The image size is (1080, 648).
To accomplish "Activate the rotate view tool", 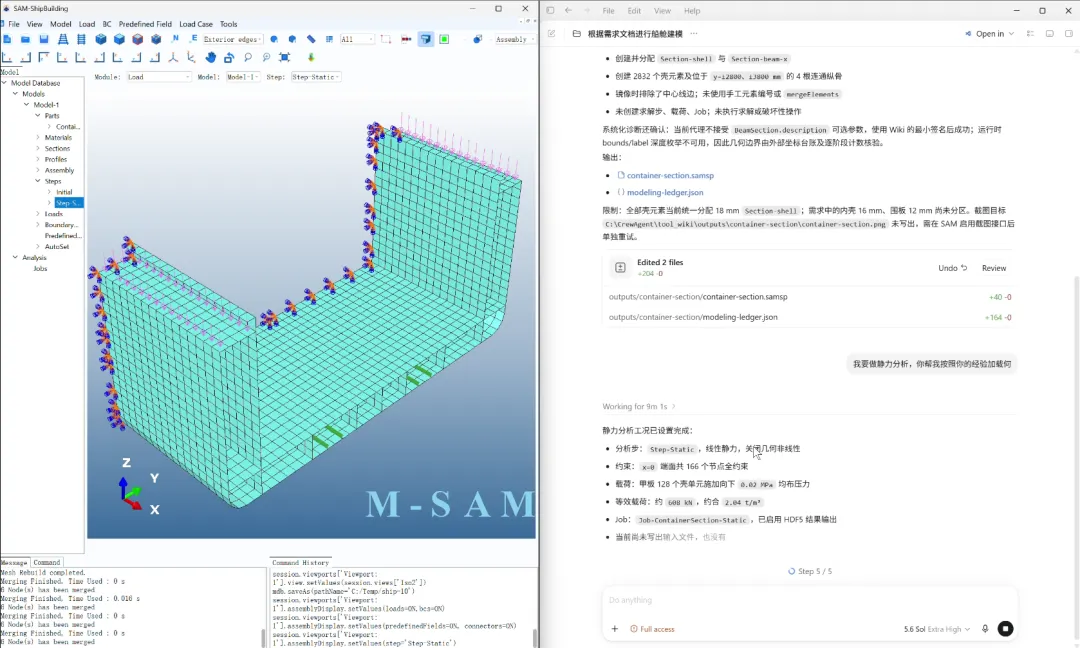I will [229, 57].
